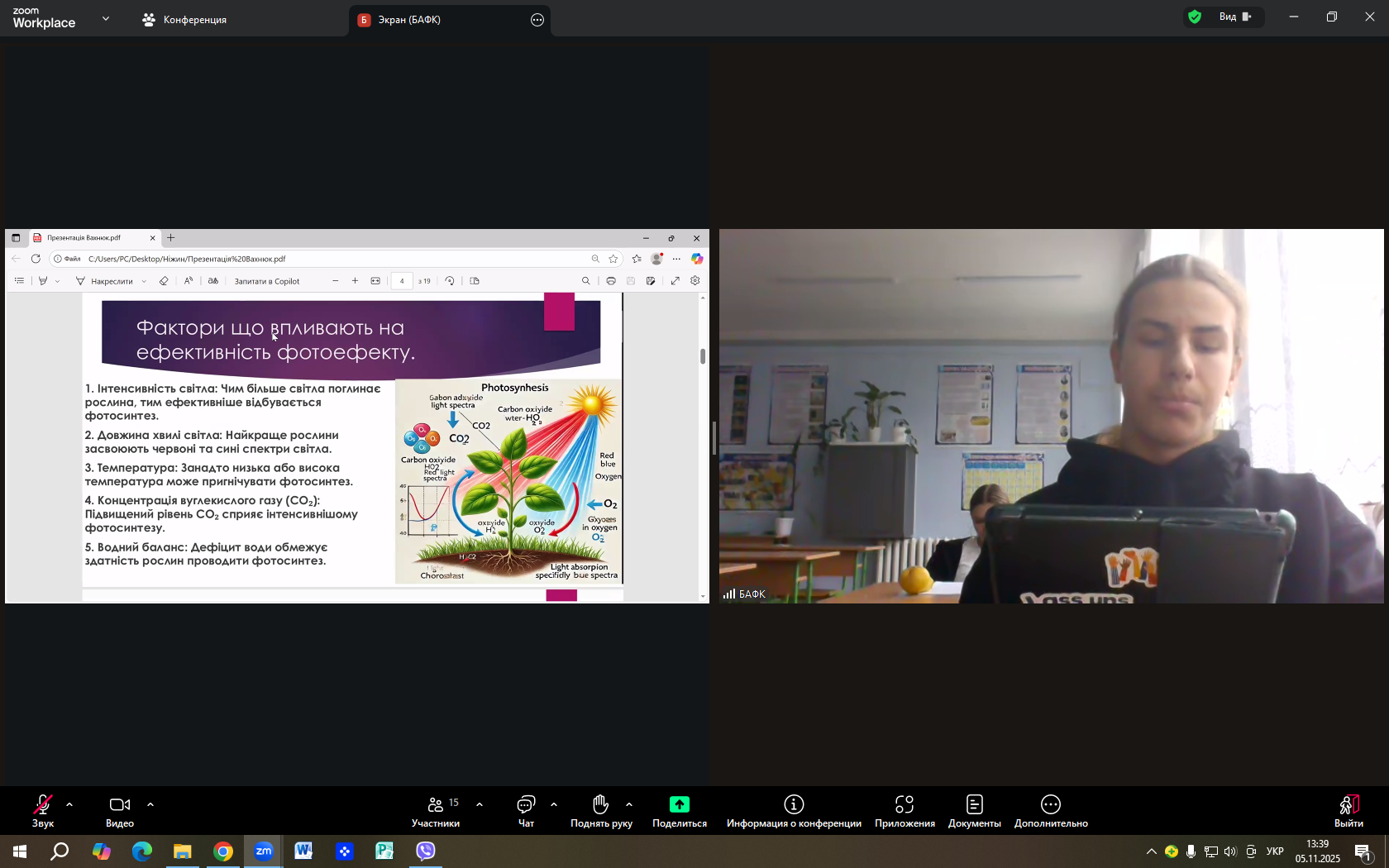Open the Дополнительно more options menu

click(x=1051, y=811)
